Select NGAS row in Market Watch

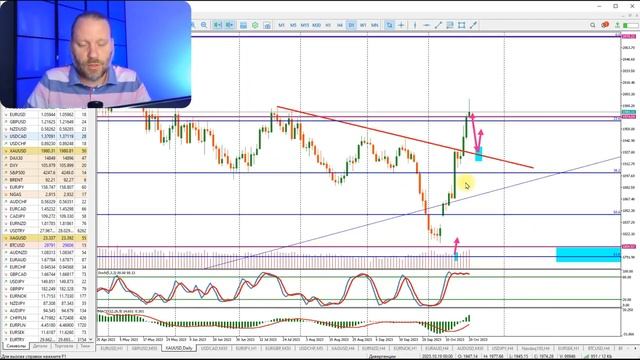pyautogui.click(x=46, y=195)
